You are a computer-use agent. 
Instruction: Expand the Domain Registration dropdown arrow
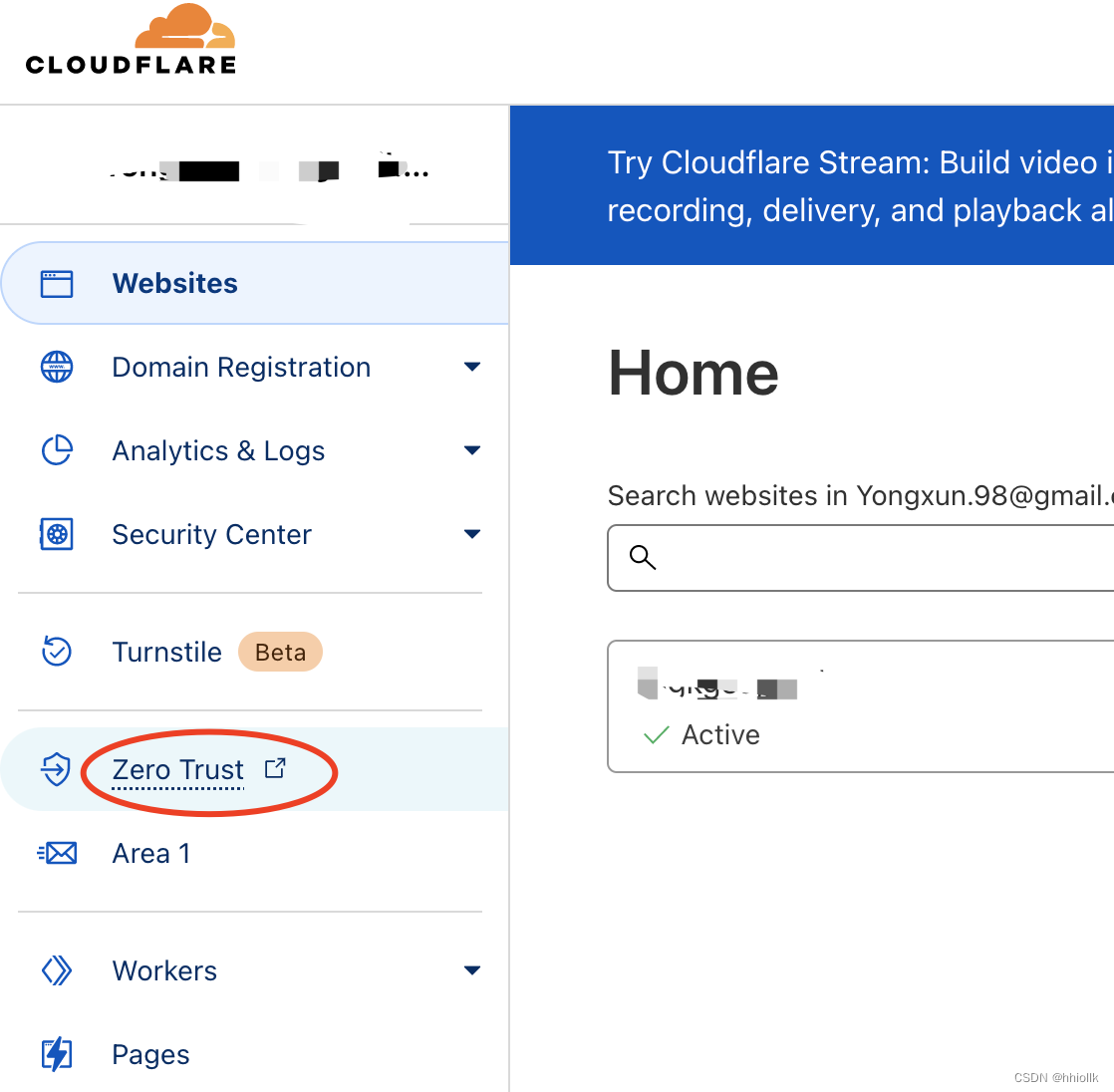pyautogui.click(x=472, y=368)
